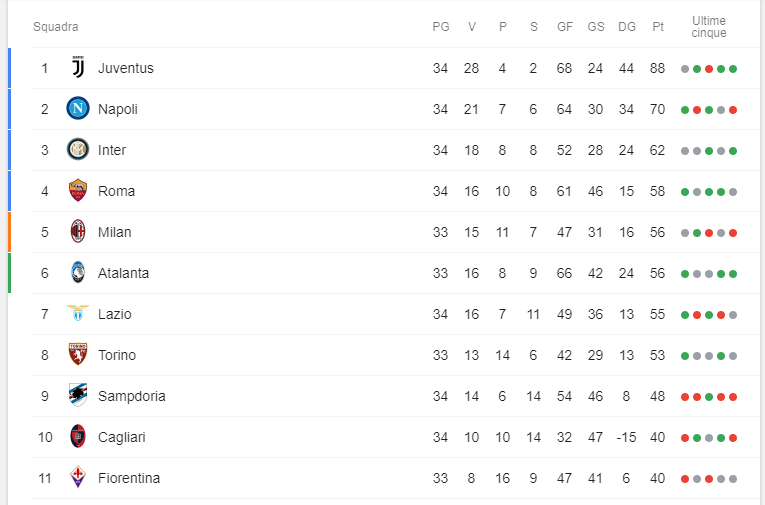
Task: Select the Cagliari team logo
Action: pos(78,437)
